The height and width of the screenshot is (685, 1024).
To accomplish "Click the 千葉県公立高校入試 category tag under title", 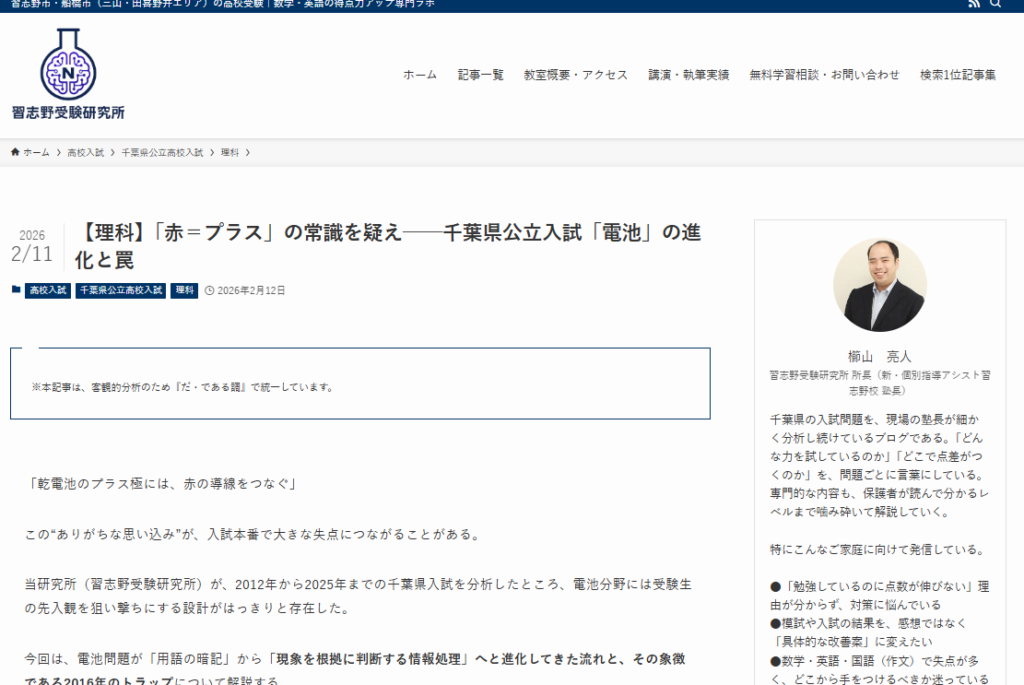I will (121, 291).
